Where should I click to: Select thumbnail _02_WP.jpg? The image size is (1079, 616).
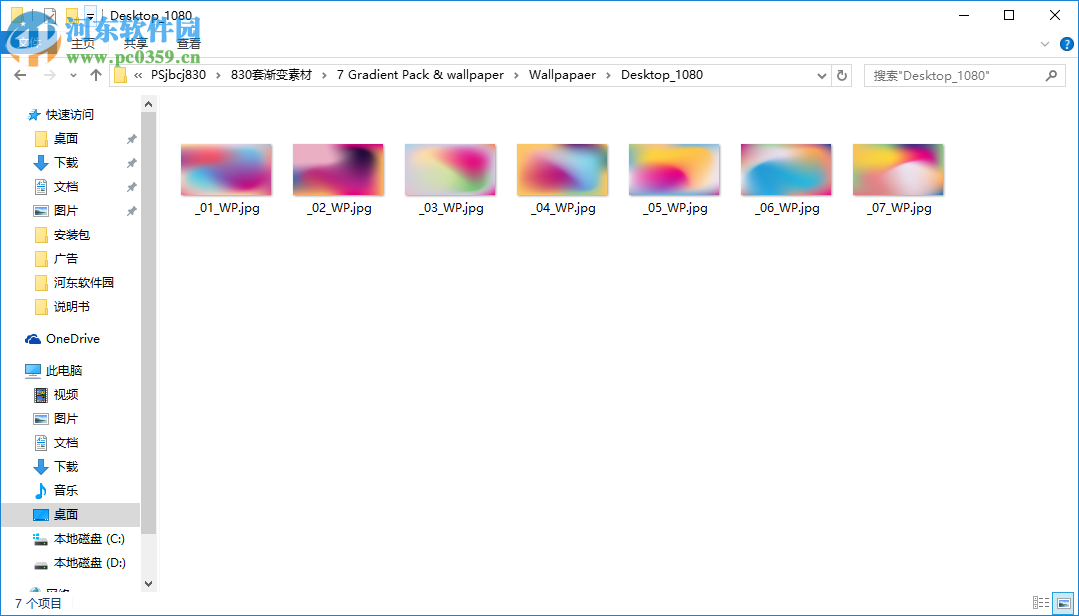click(339, 169)
